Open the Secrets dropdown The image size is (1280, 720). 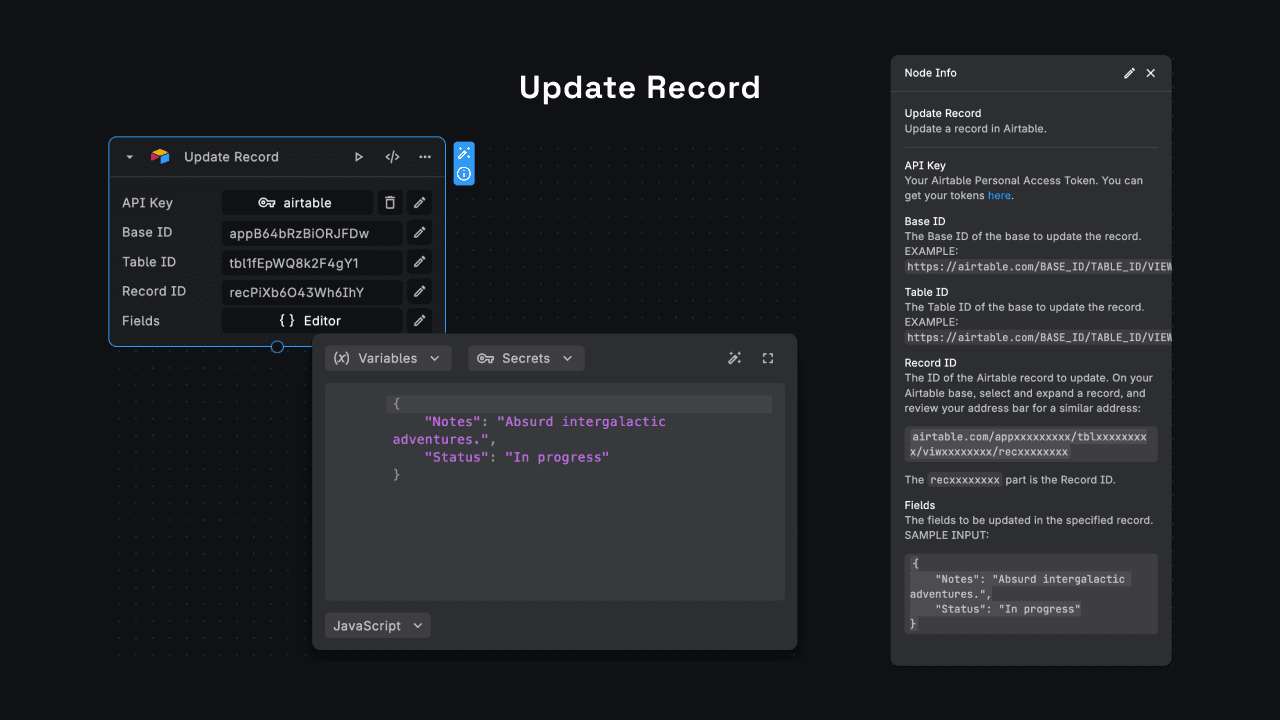[526, 358]
